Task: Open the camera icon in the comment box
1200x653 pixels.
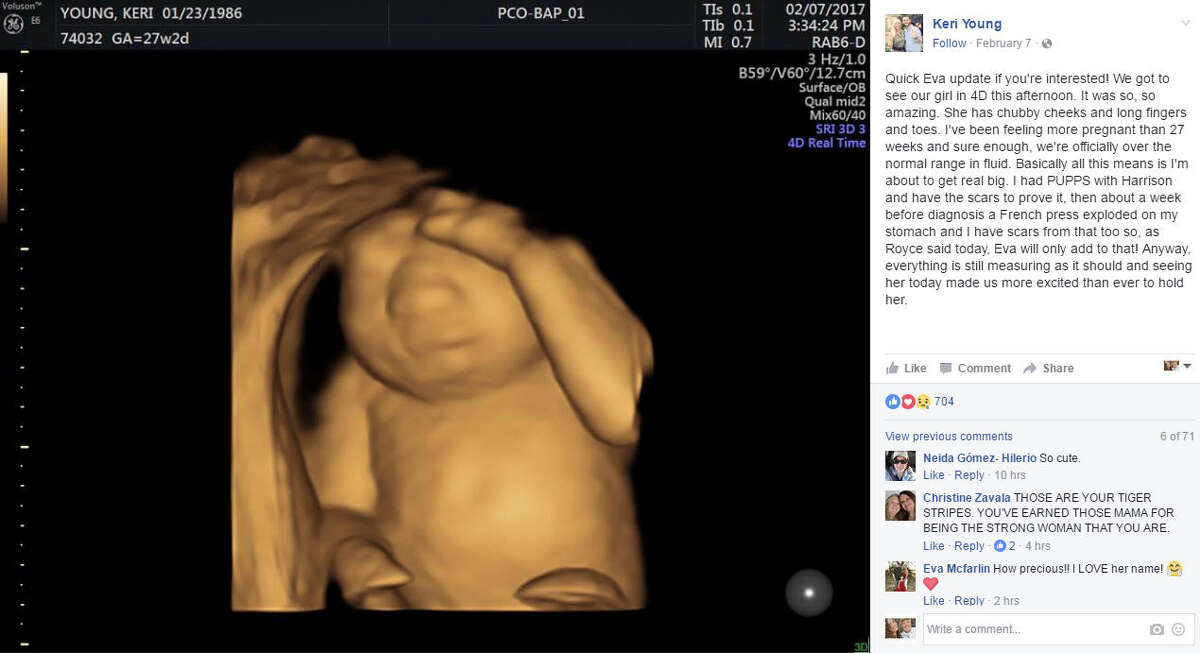Action: click(x=1157, y=628)
